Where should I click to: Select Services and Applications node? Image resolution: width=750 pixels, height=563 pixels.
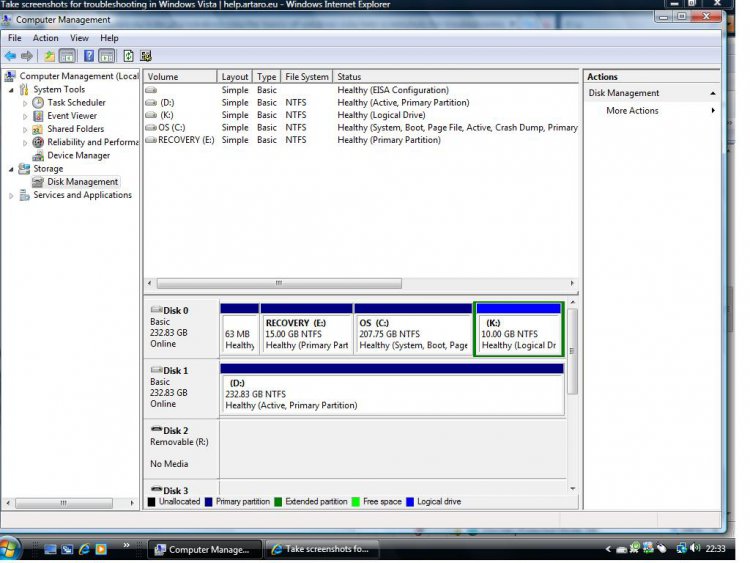click(82, 195)
